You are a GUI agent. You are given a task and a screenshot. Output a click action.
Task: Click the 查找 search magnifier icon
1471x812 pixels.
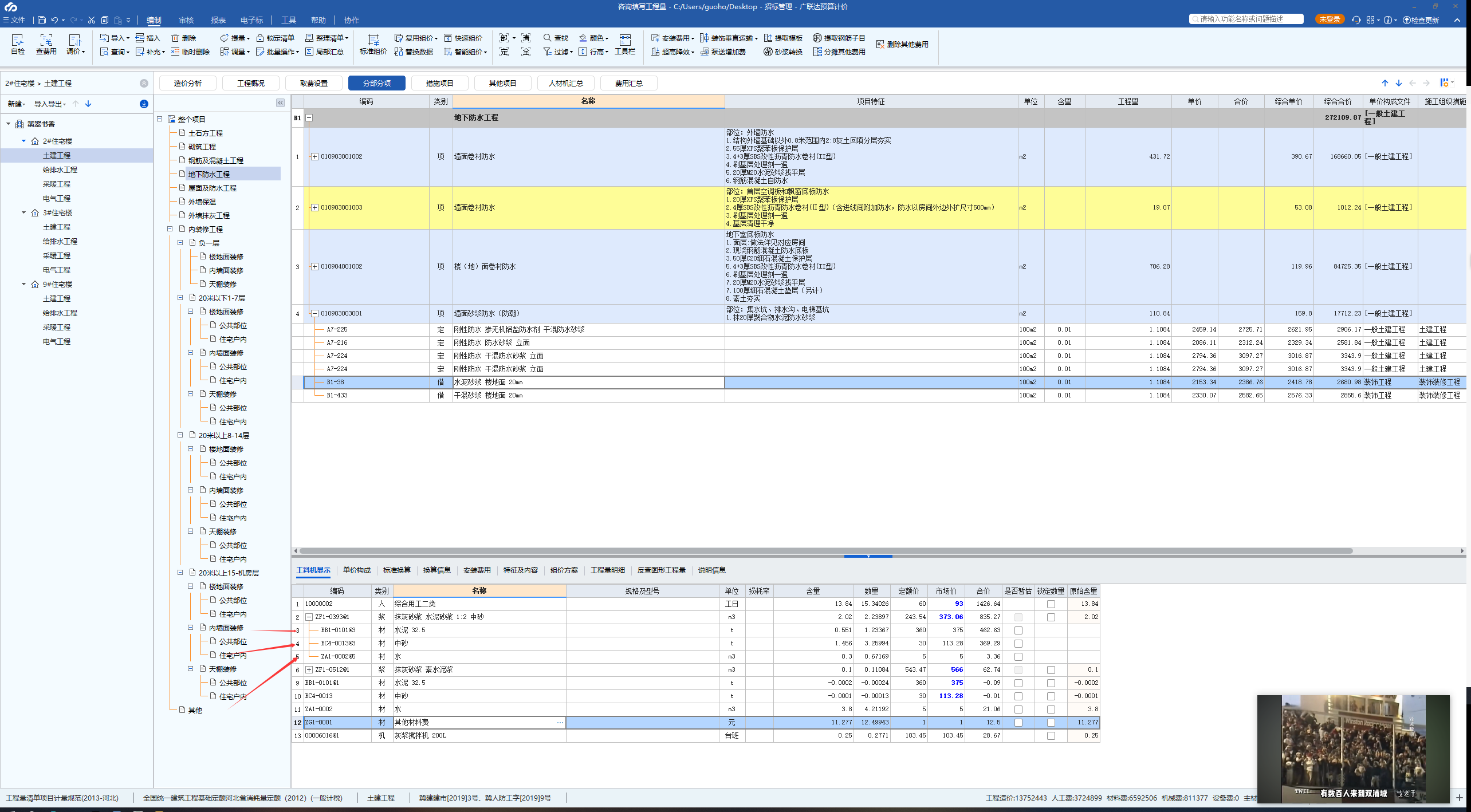click(x=548, y=38)
